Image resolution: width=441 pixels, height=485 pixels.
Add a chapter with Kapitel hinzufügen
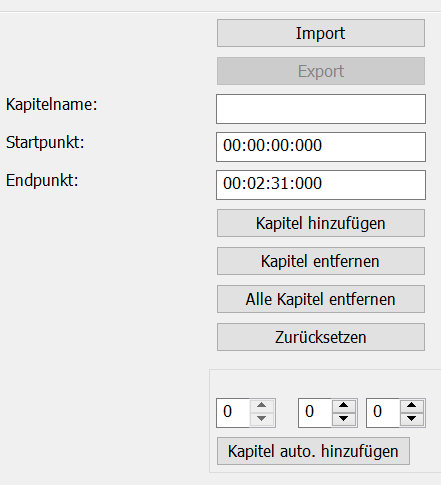[x=321, y=223]
